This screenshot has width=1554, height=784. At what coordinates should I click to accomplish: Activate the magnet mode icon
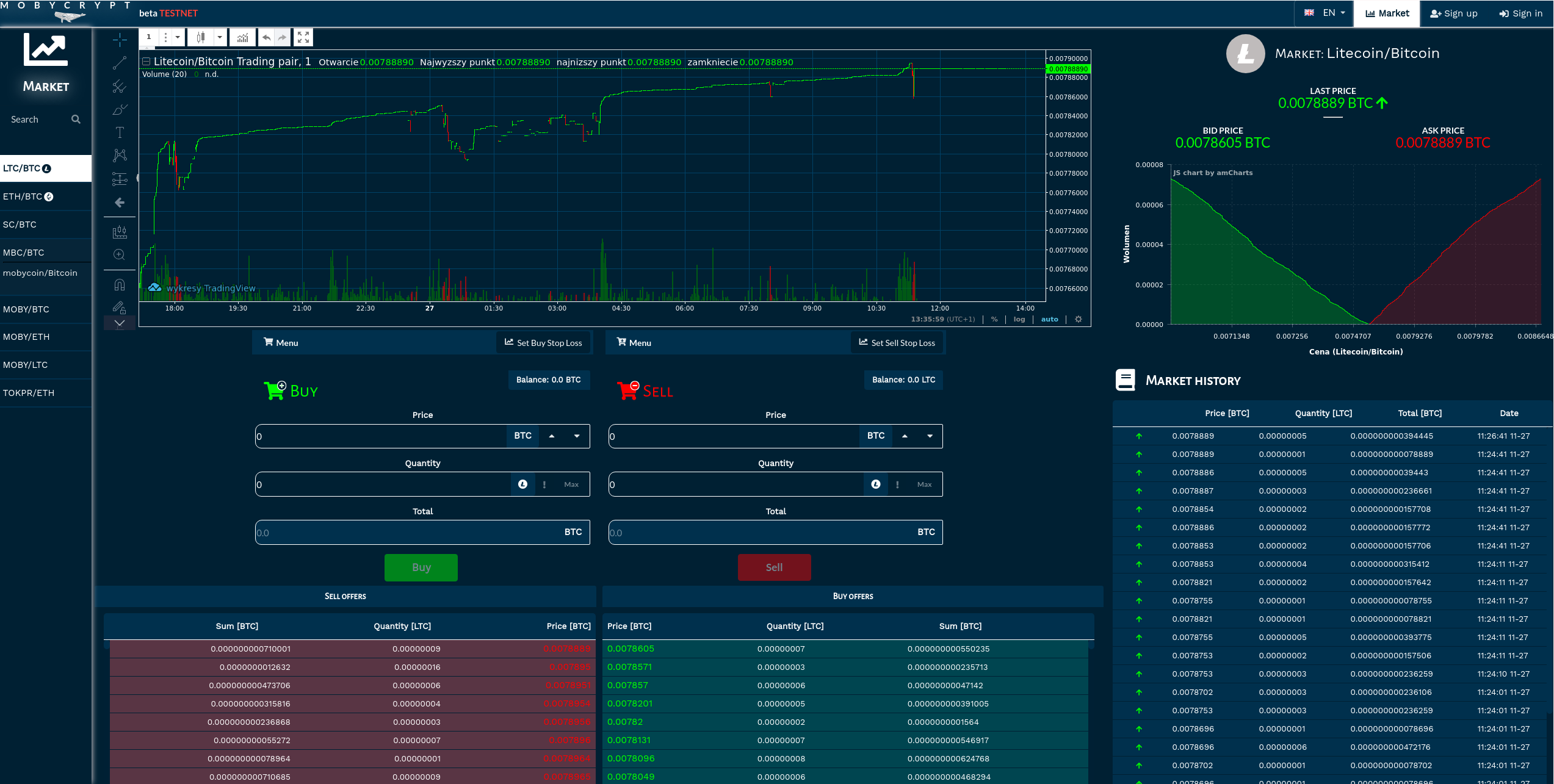(120, 284)
